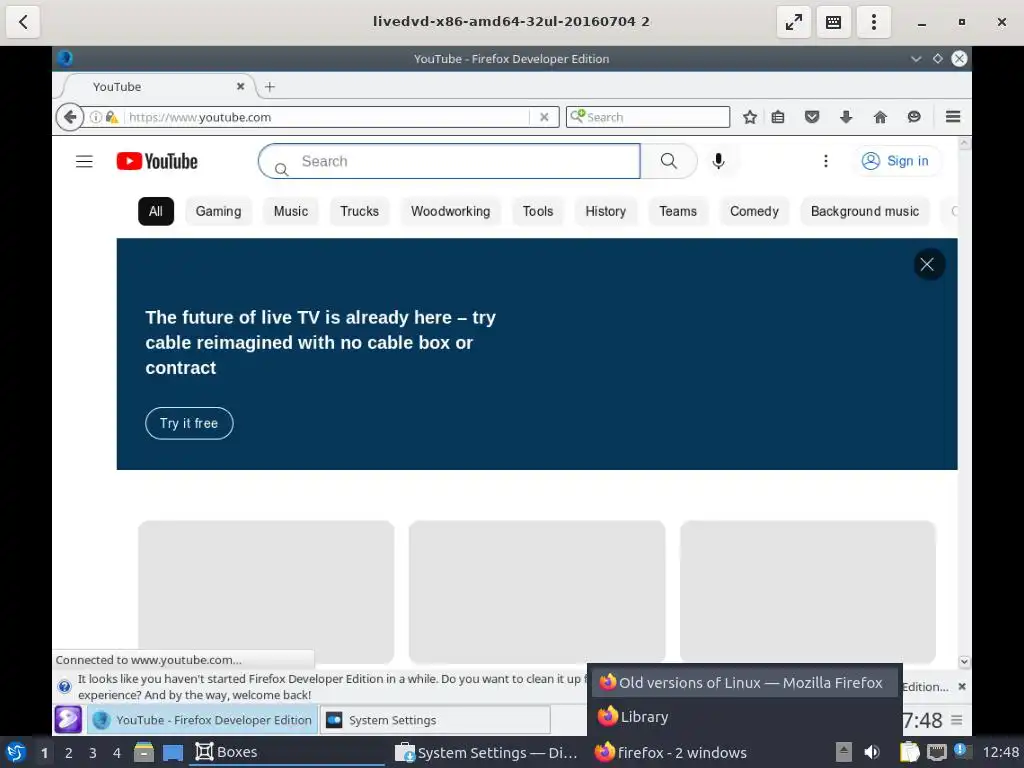The image size is (1024, 768).
Task: Open the Boxes three-dot options menu
Action: click(x=874, y=22)
